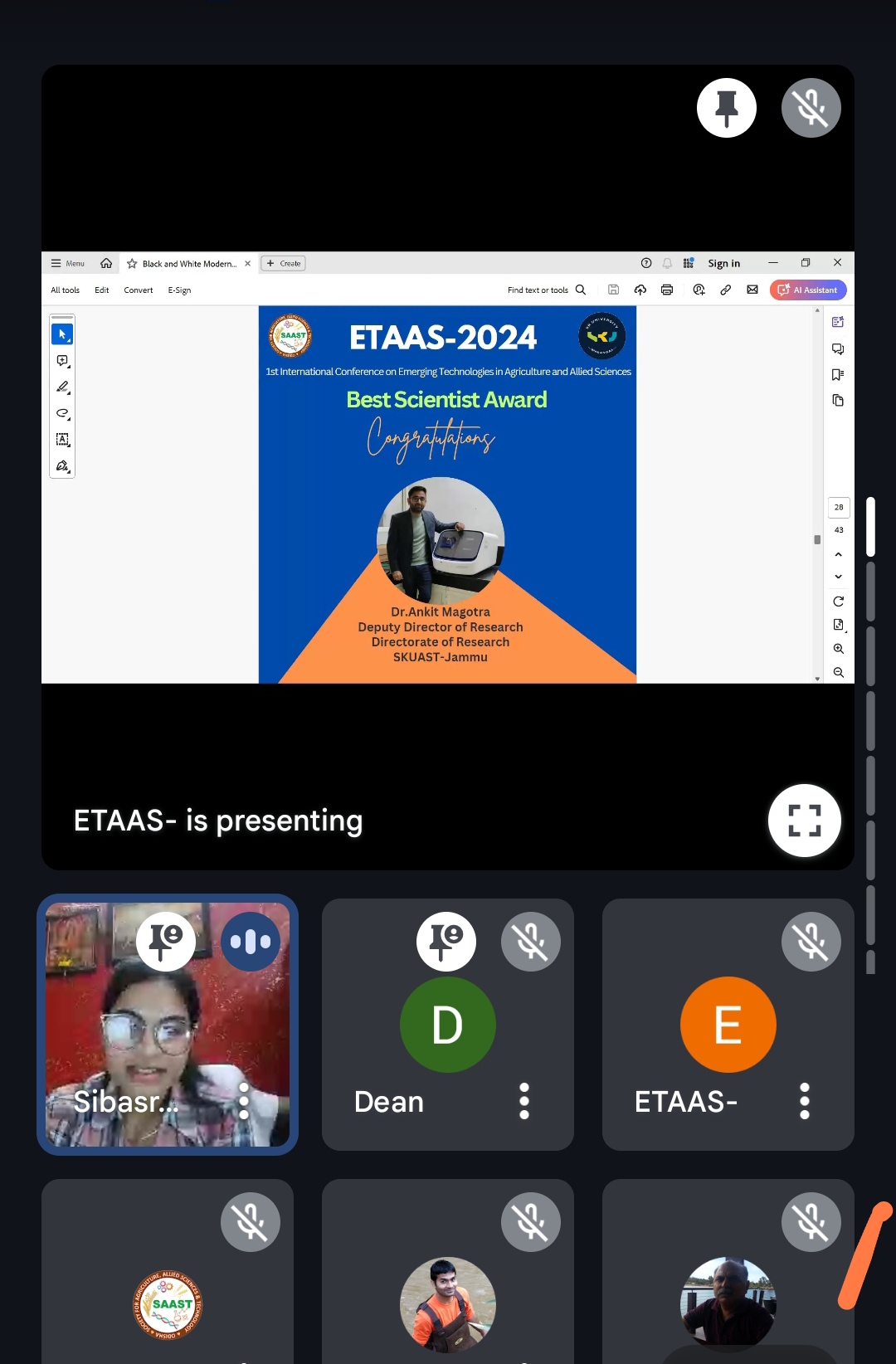This screenshot has width=896, height=1364.
Task: Click the zoom in magnifier icon
Action: pos(838,649)
